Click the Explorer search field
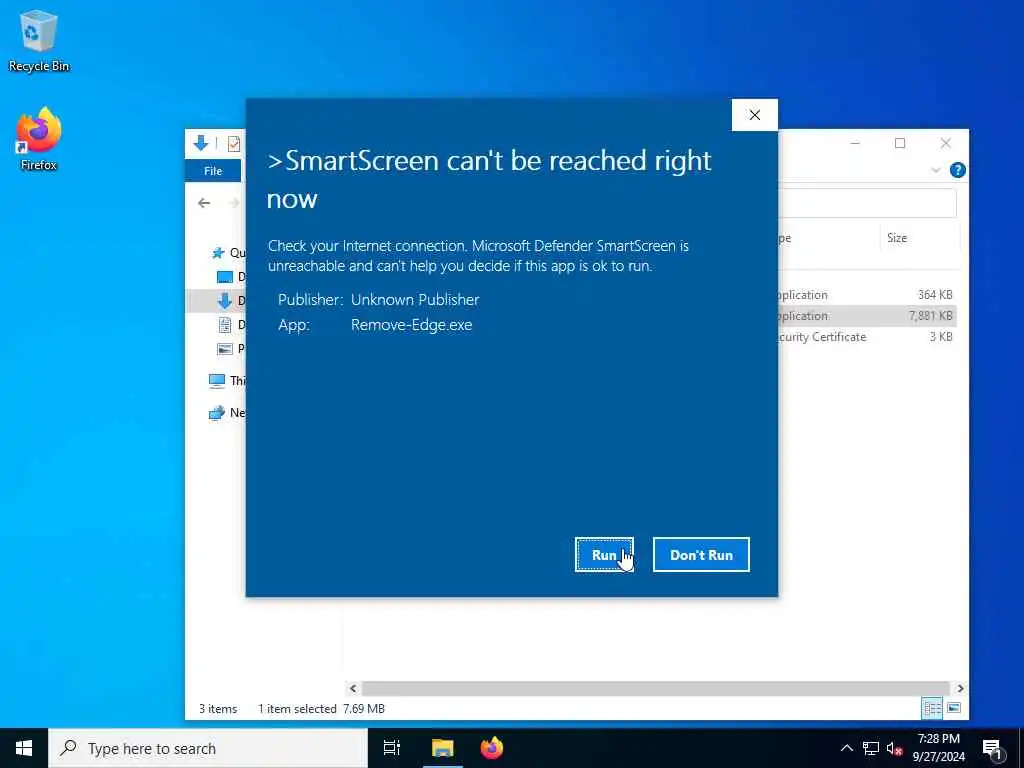The width and height of the screenshot is (1024, 768). tap(867, 203)
